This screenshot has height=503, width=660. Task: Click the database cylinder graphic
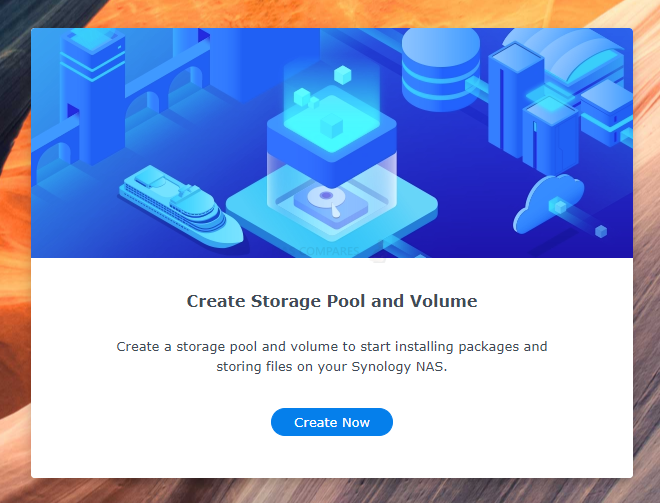pos(440,67)
